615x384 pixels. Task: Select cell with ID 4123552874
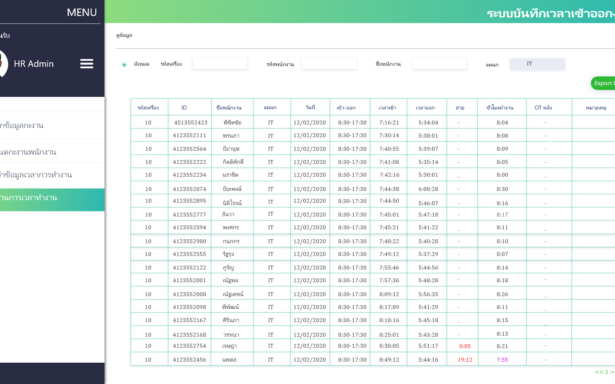click(x=189, y=189)
